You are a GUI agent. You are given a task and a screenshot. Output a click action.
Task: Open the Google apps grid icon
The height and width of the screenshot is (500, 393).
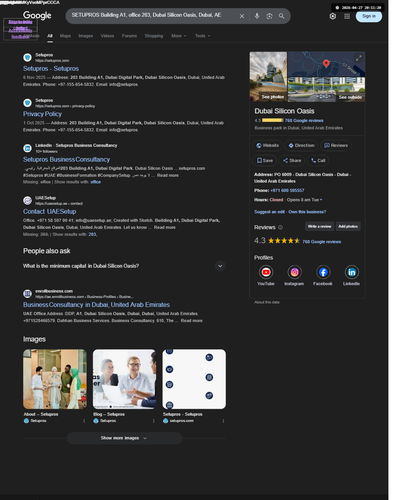[x=347, y=16]
